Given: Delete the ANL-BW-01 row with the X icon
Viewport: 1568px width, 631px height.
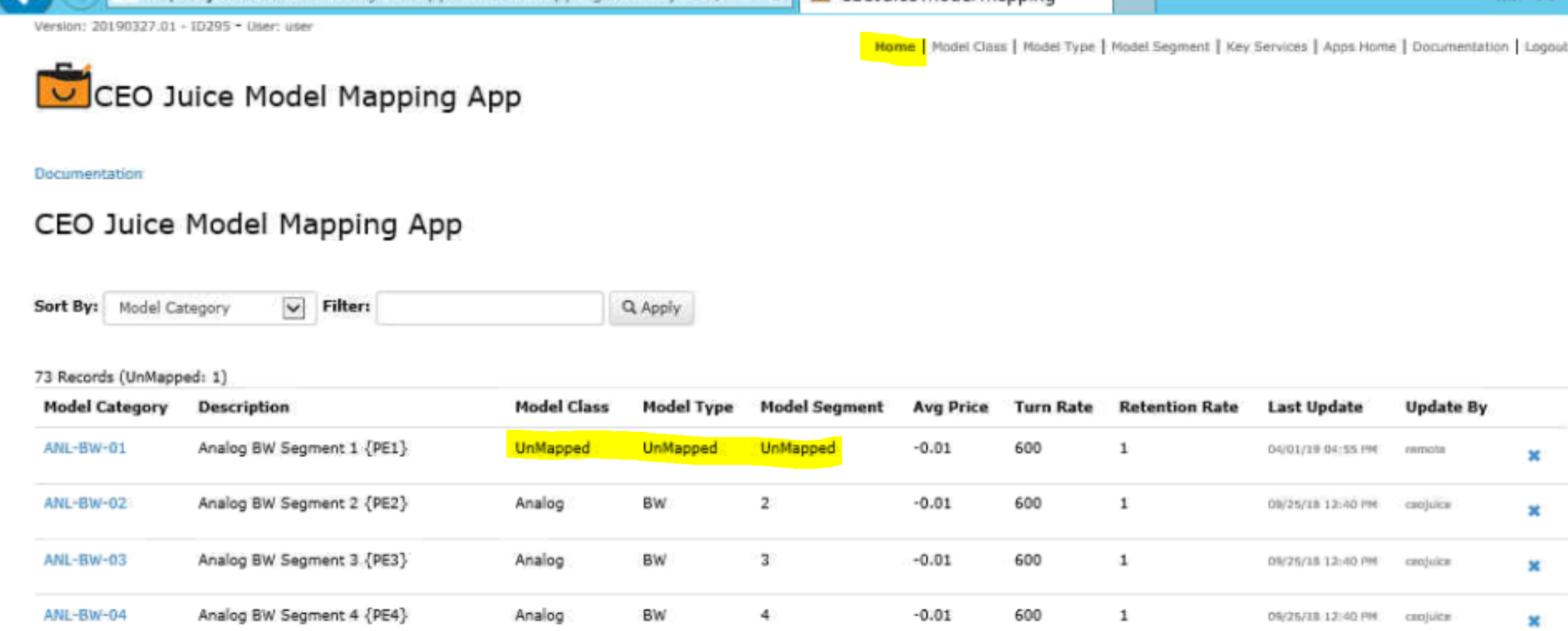Looking at the screenshot, I should 1534,456.
